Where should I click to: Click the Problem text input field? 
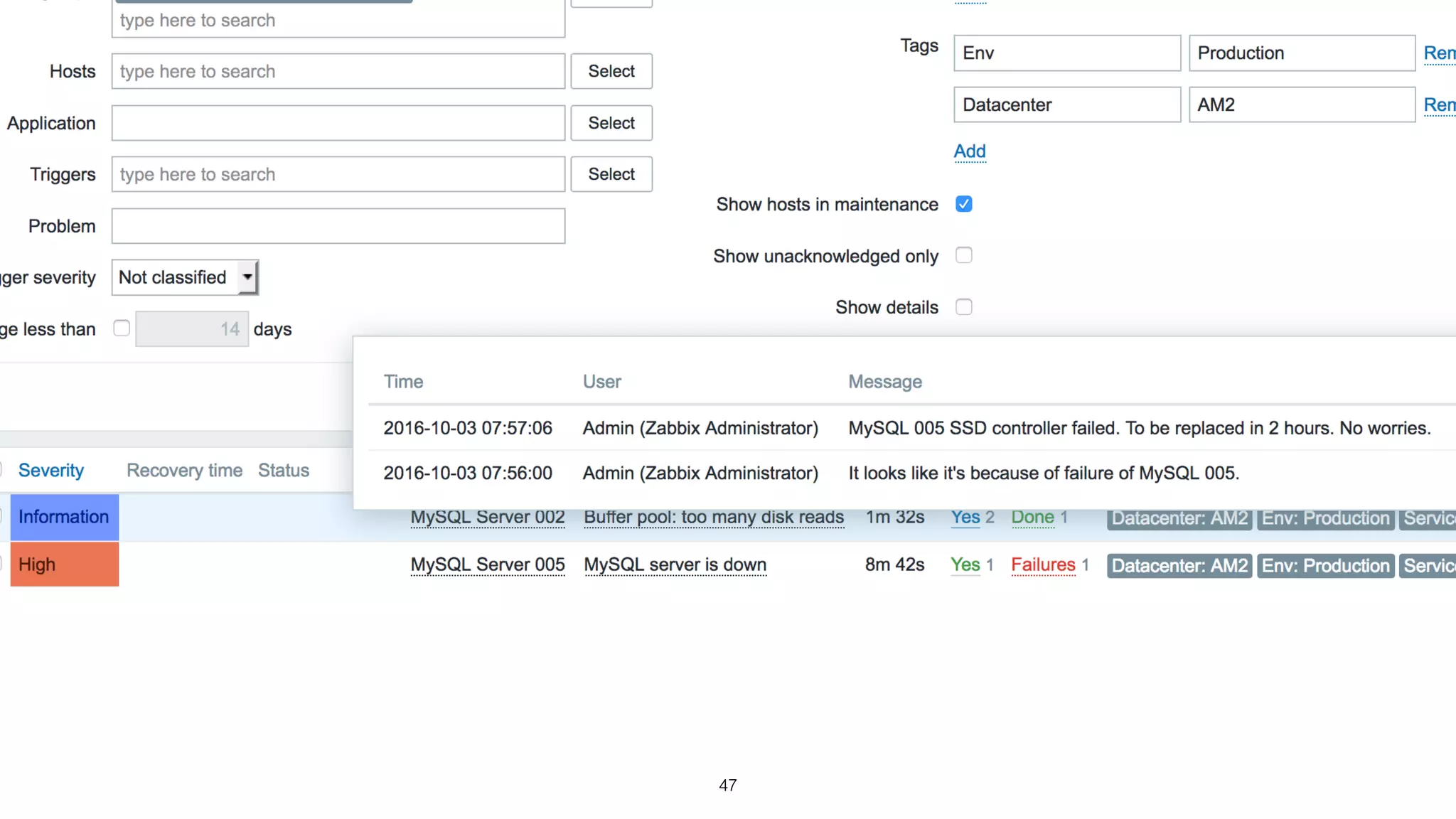click(338, 226)
